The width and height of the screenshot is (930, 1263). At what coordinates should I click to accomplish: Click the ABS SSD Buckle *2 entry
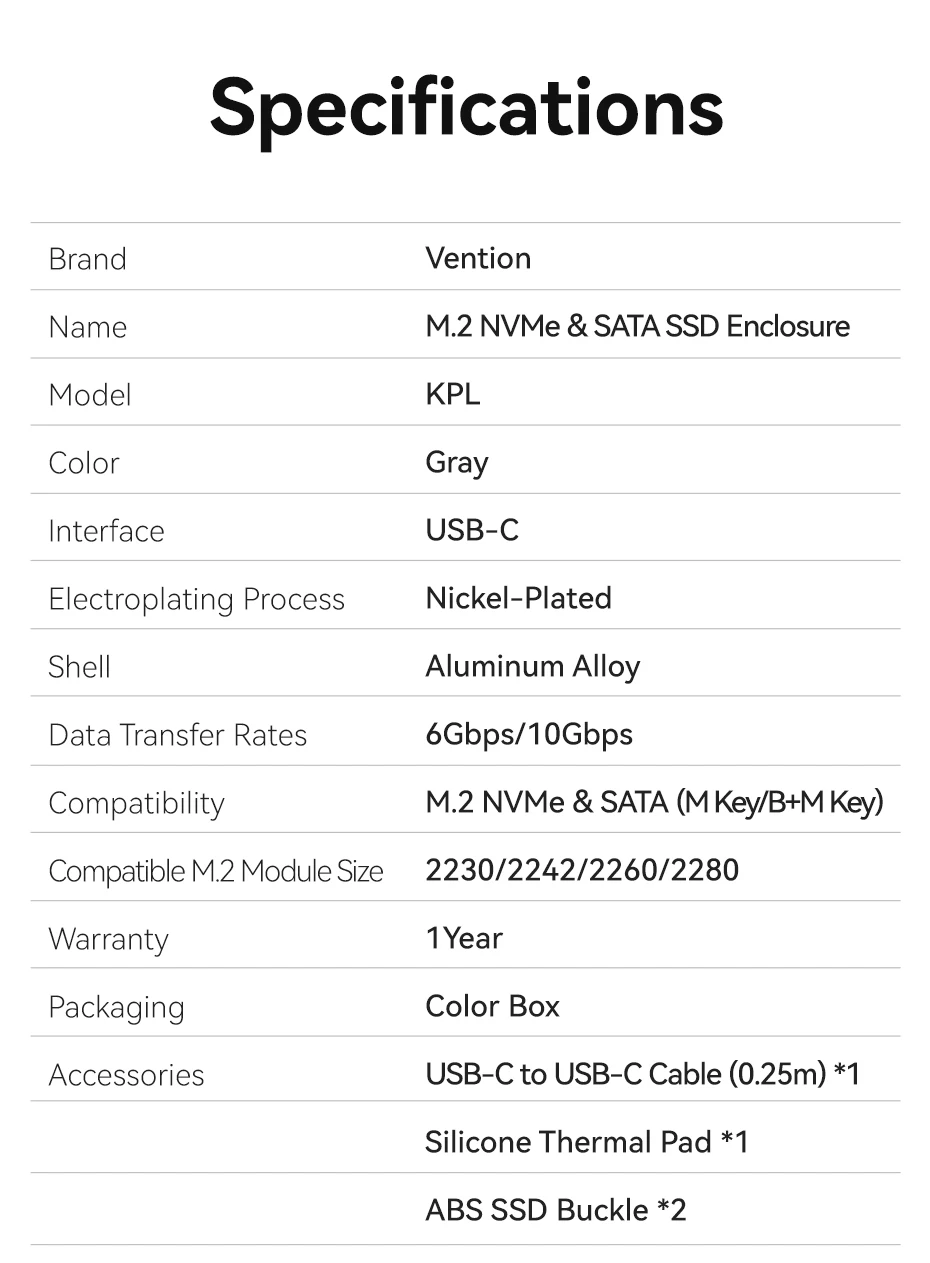(555, 1210)
